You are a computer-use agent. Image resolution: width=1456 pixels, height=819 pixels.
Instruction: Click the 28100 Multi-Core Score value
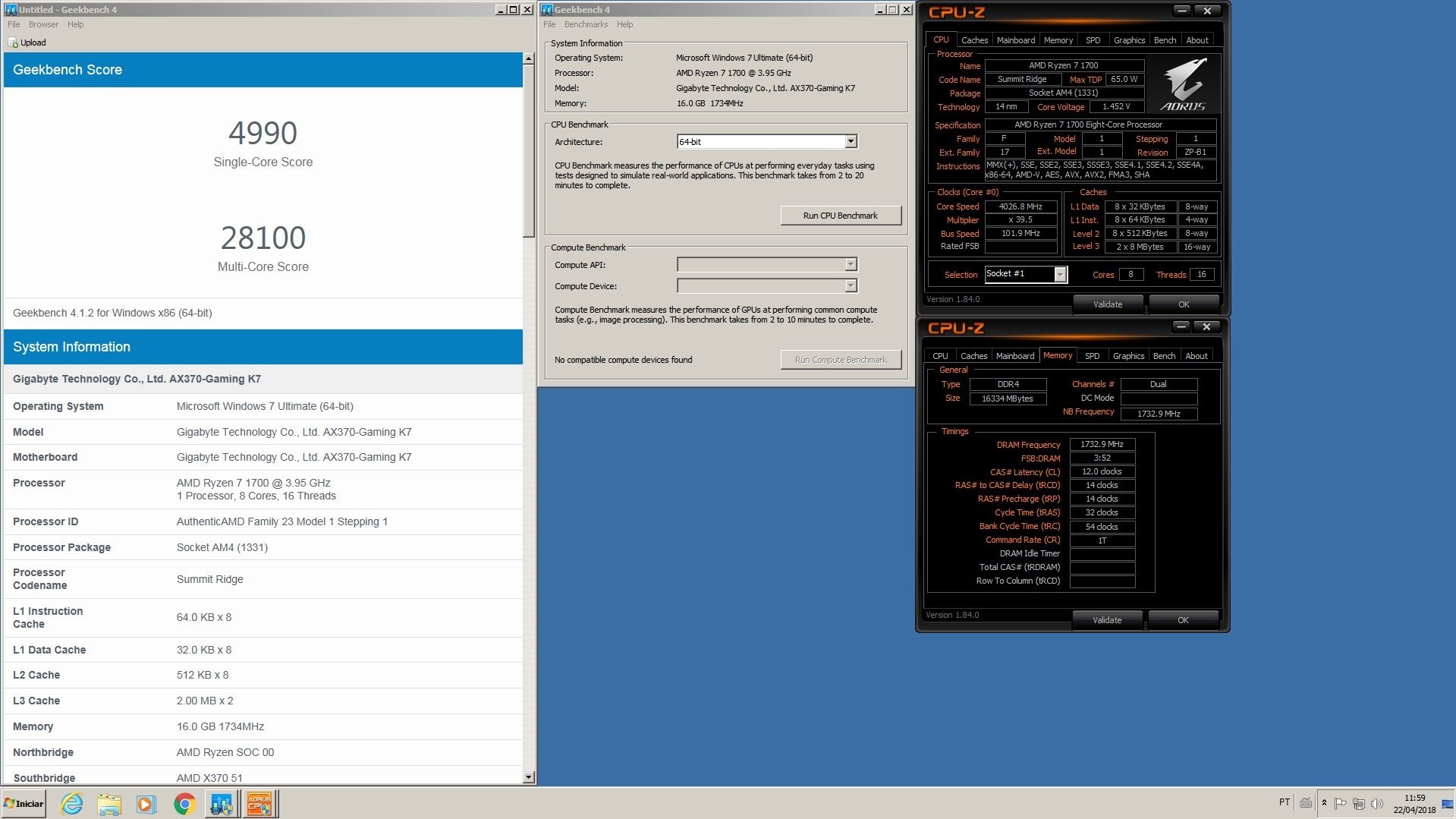pyautogui.click(x=263, y=238)
